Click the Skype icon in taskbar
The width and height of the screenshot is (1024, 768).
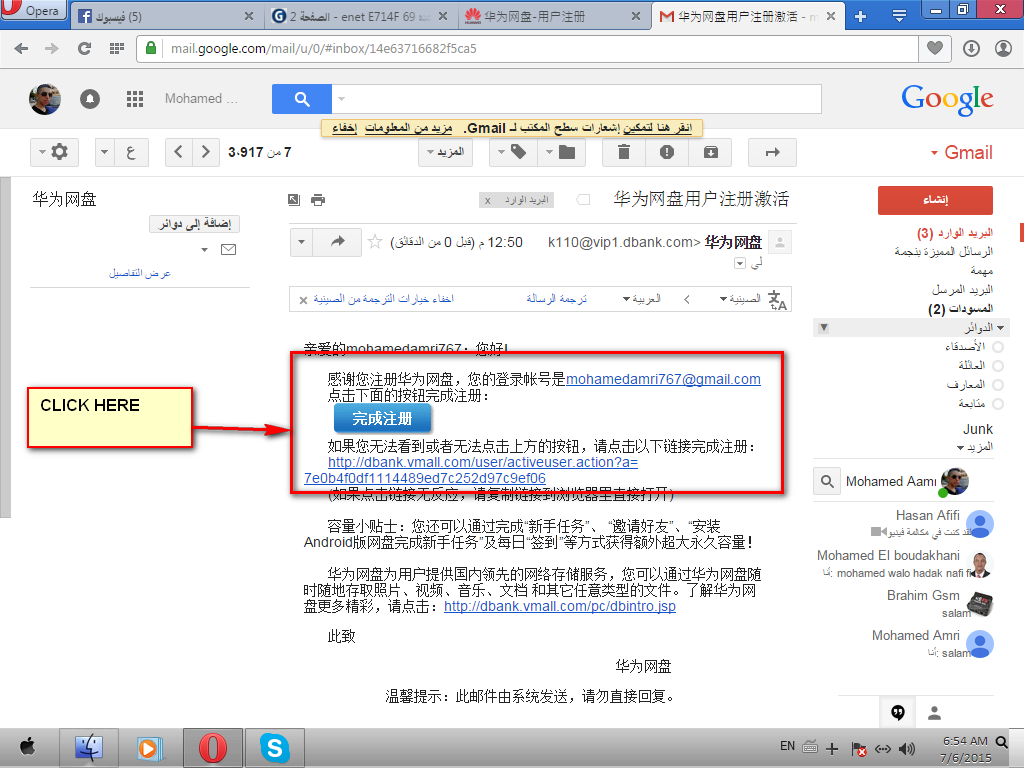pyautogui.click(x=275, y=748)
